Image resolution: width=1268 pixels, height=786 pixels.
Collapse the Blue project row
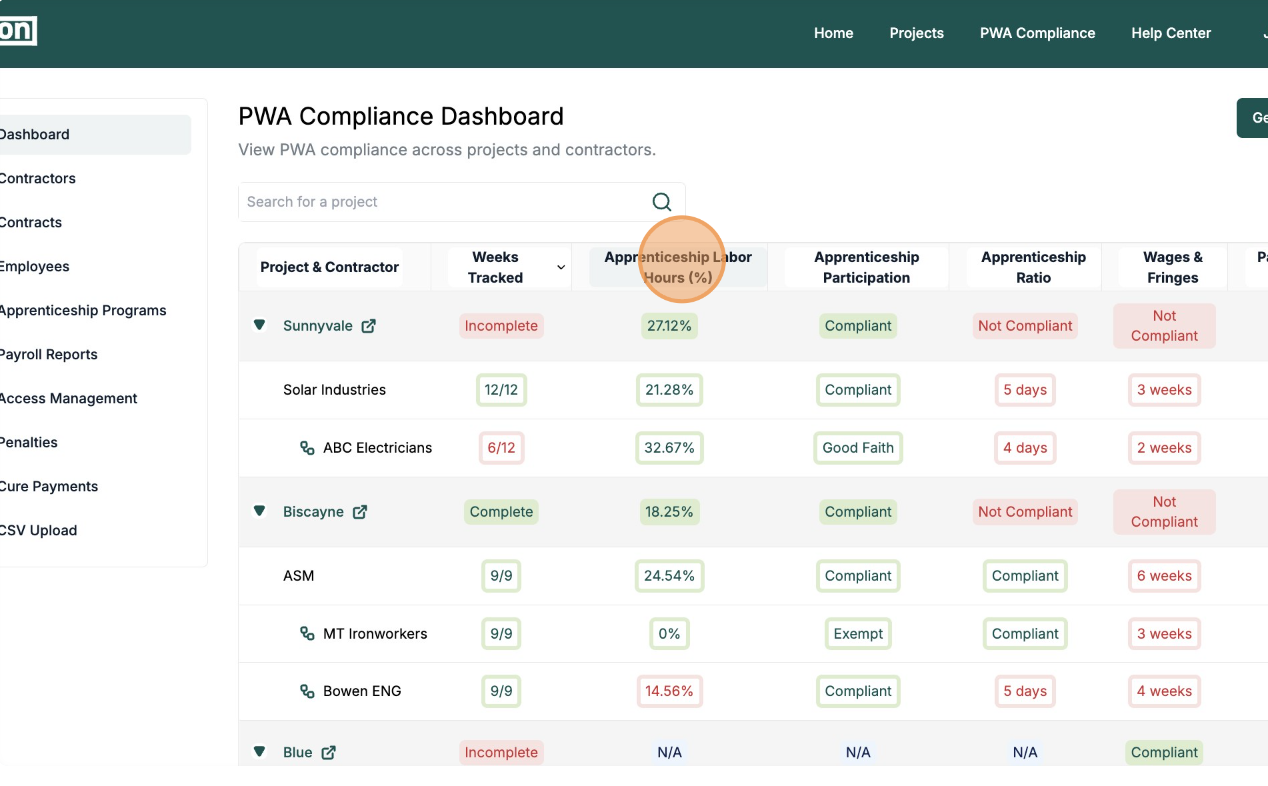[x=260, y=752]
